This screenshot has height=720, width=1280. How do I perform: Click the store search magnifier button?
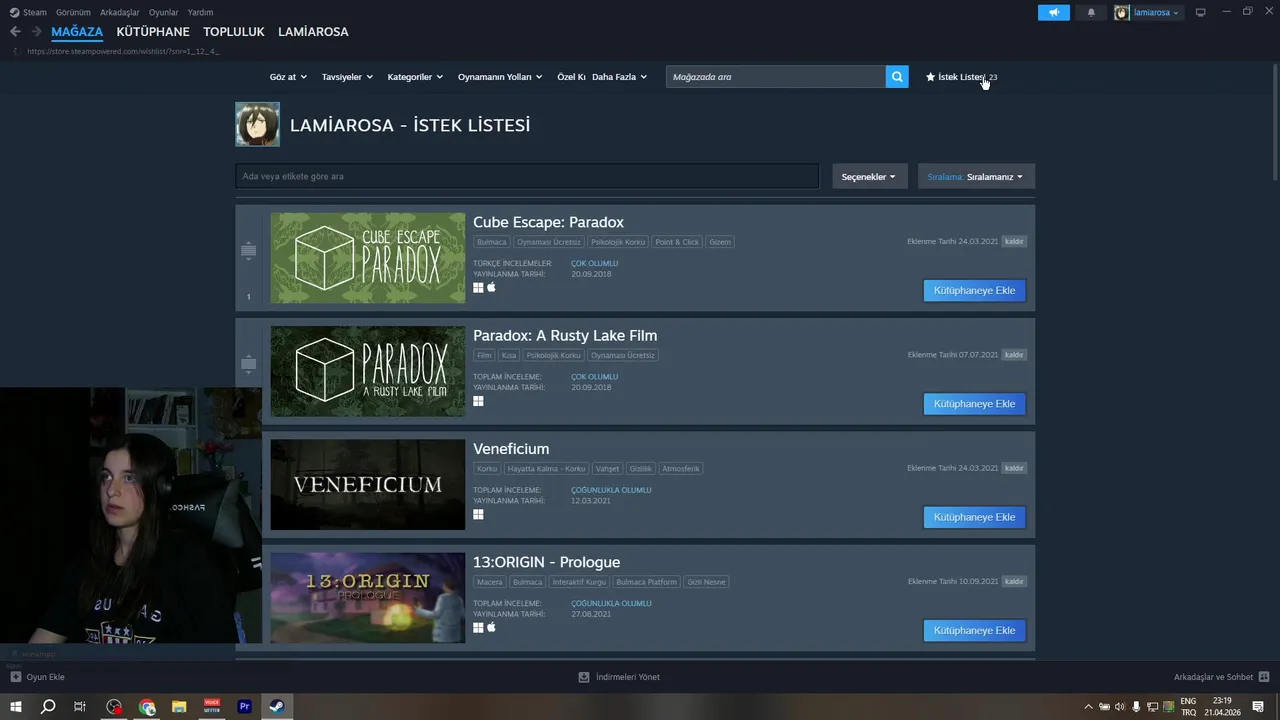pyautogui.click(x=897, y=77)
